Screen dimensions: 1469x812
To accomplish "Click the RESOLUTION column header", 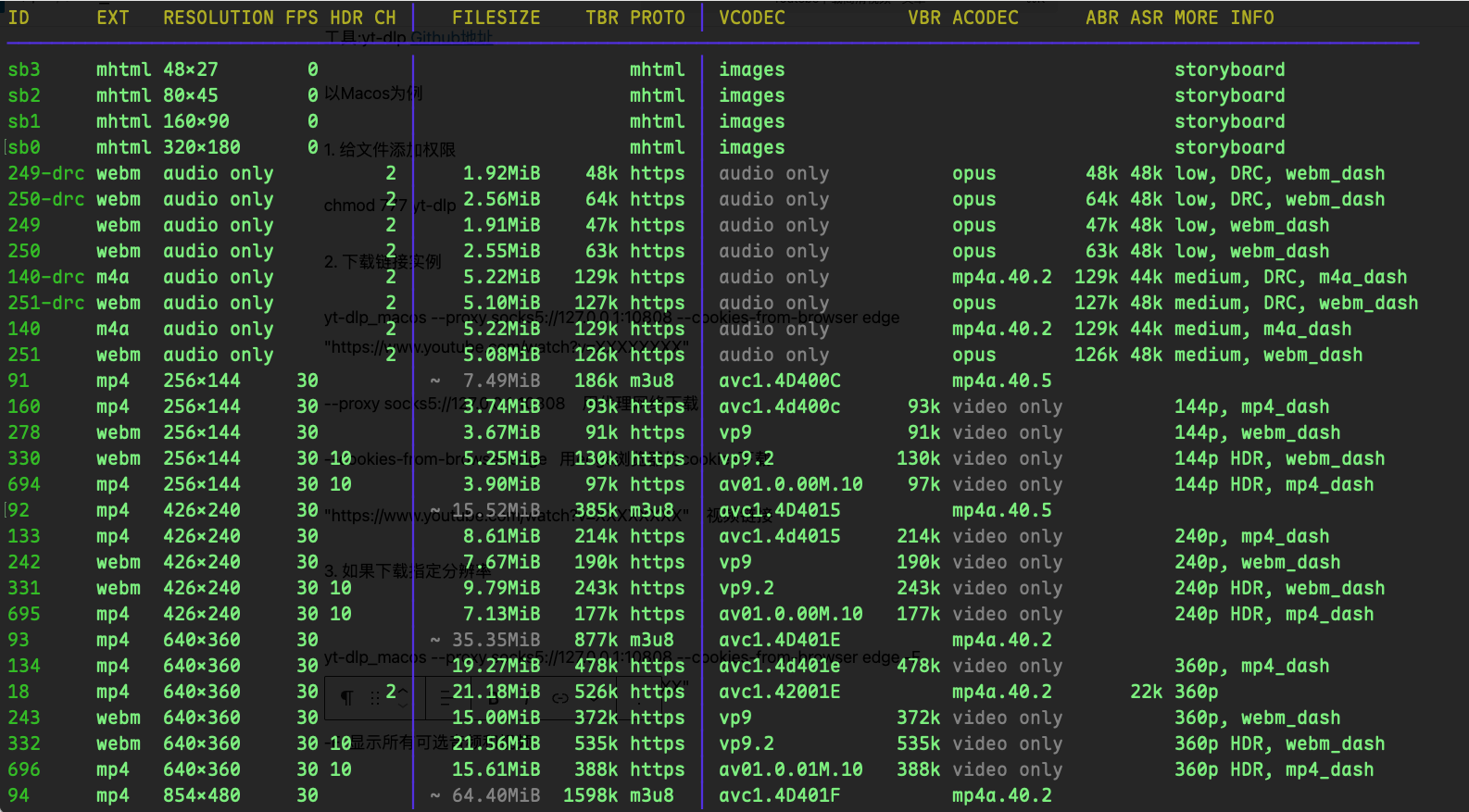I will point(219,18).
